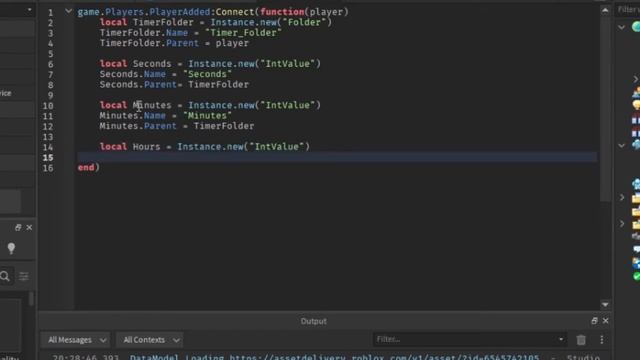Click the Explorer Filter field at top right

[x=628, y=9]
